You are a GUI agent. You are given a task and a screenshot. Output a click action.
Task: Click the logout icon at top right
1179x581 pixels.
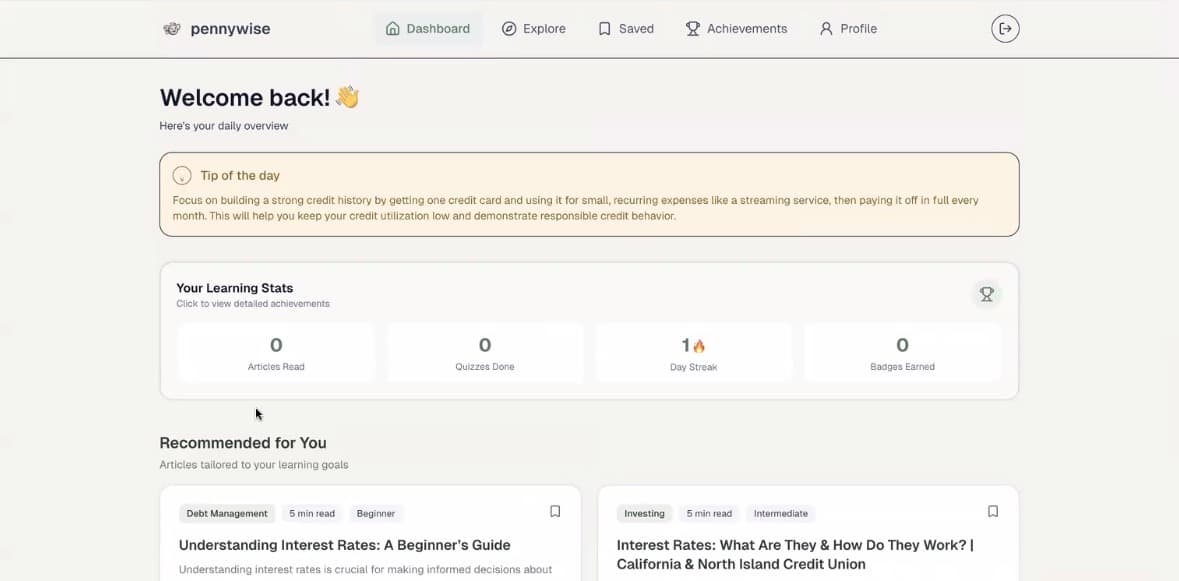tap(1004, 28)
